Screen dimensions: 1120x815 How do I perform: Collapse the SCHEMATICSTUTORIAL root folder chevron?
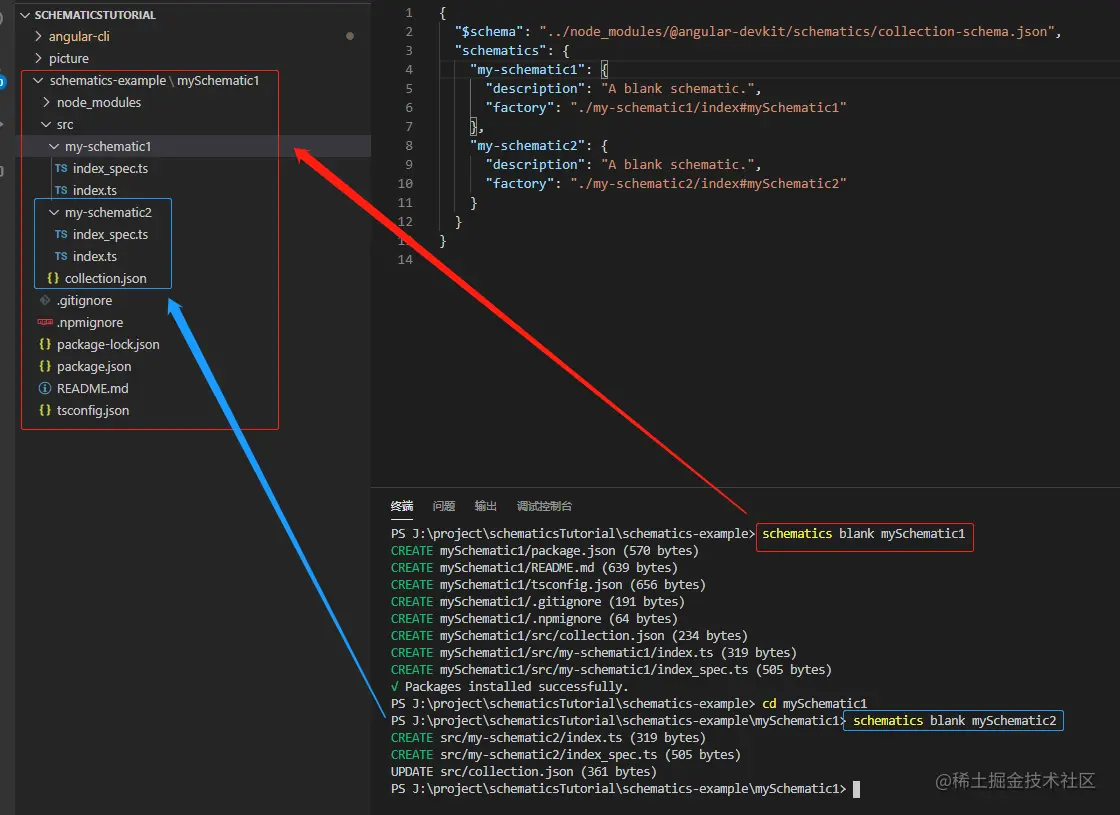click(x=25, y=14)
